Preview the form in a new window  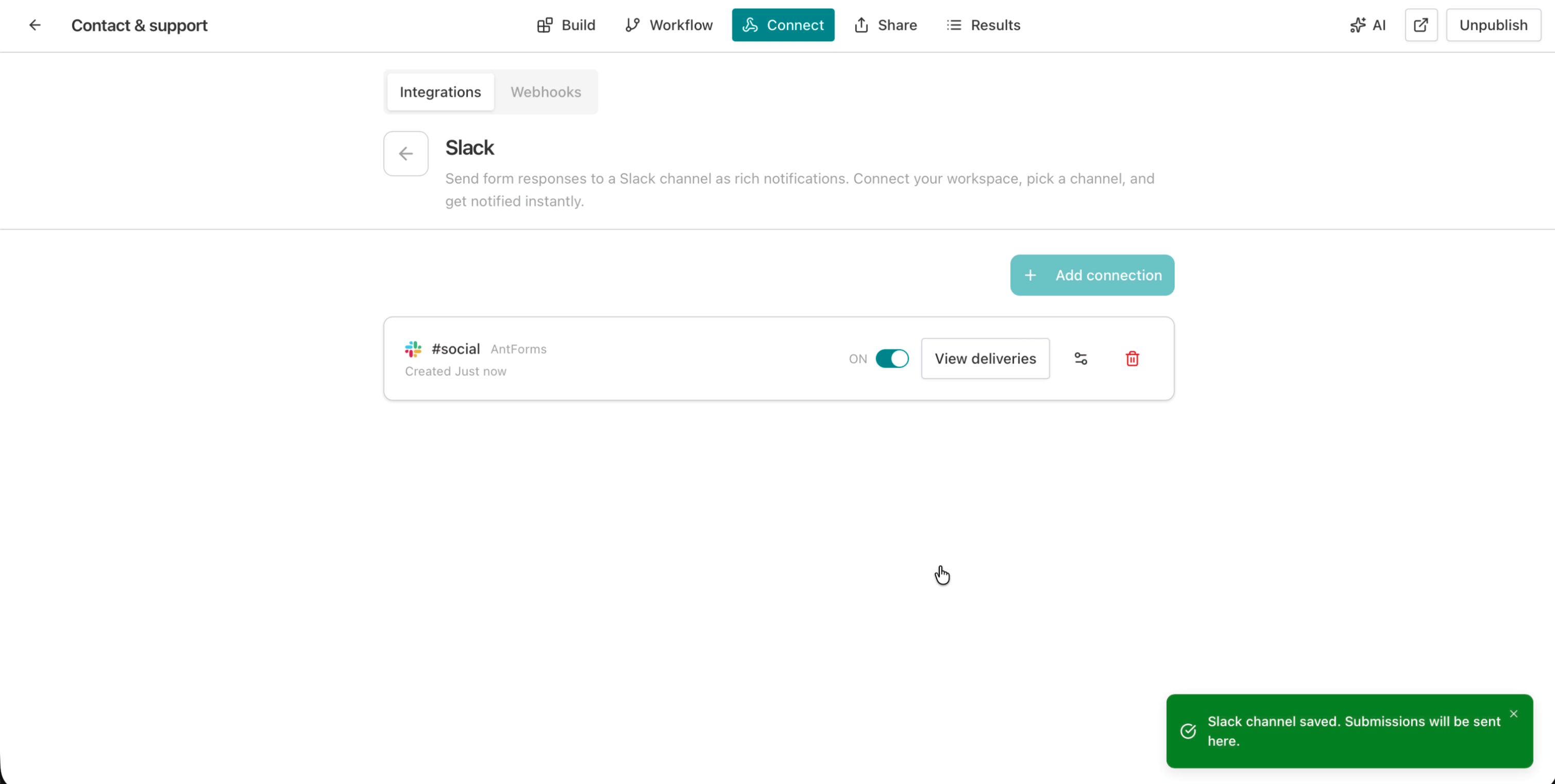pos(1421,25)
